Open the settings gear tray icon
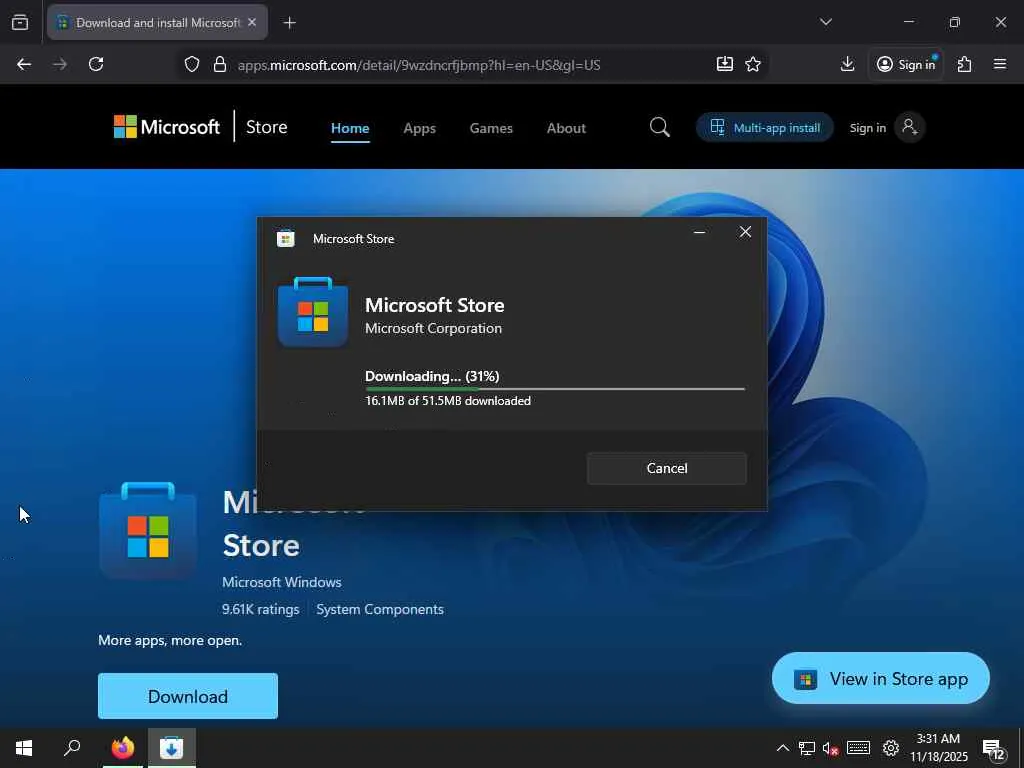 pos(891,748)
